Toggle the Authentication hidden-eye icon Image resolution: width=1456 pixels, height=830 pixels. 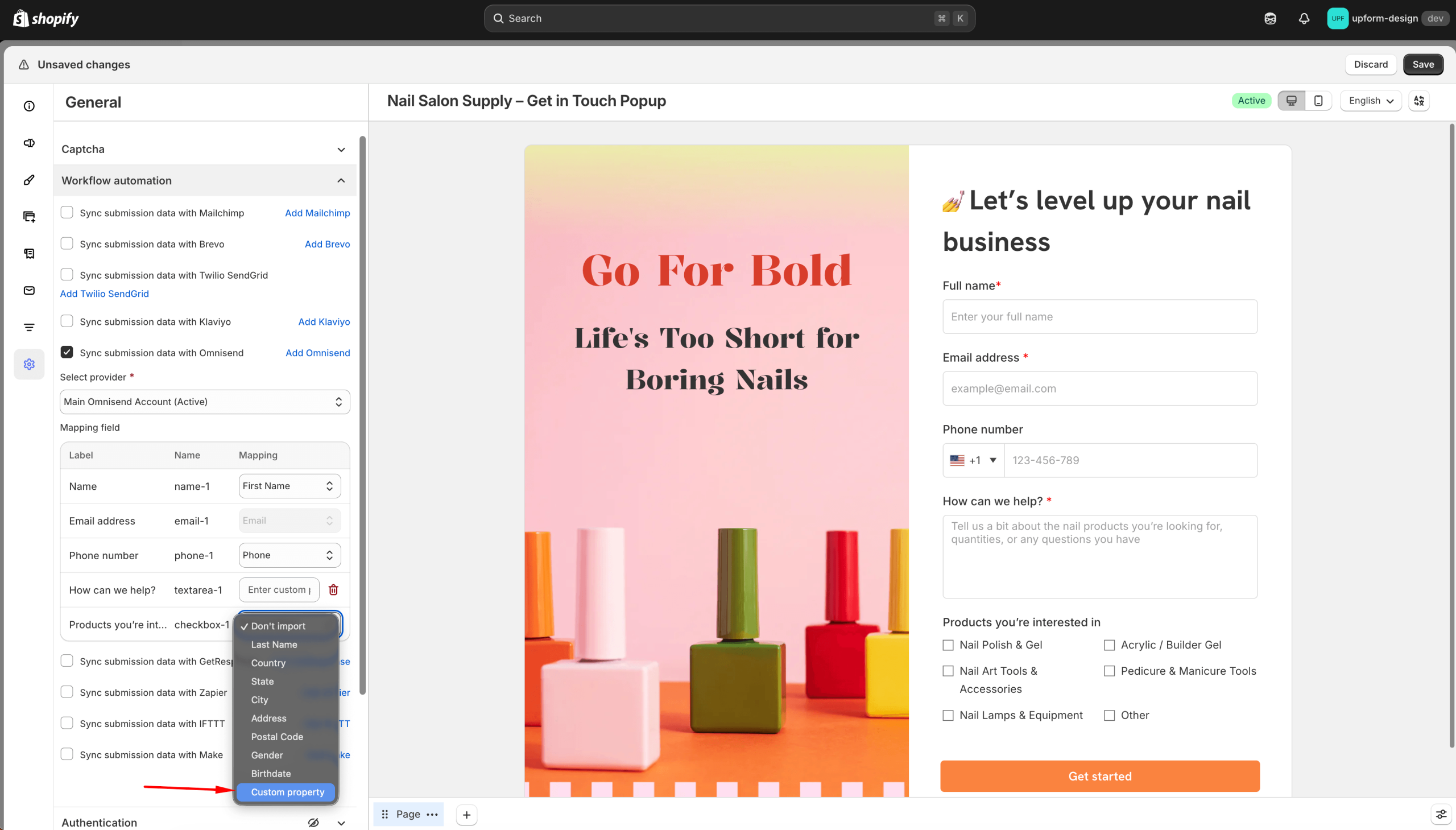tap(313, 823)
